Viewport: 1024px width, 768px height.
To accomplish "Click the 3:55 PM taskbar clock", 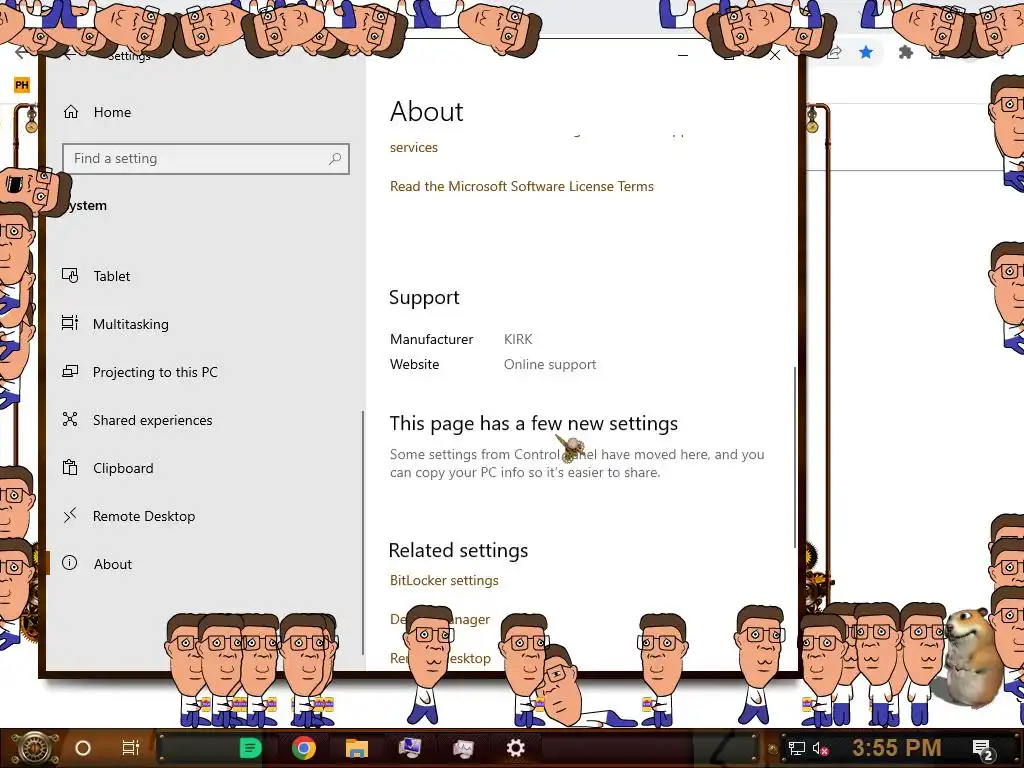I will click(897, 748).
